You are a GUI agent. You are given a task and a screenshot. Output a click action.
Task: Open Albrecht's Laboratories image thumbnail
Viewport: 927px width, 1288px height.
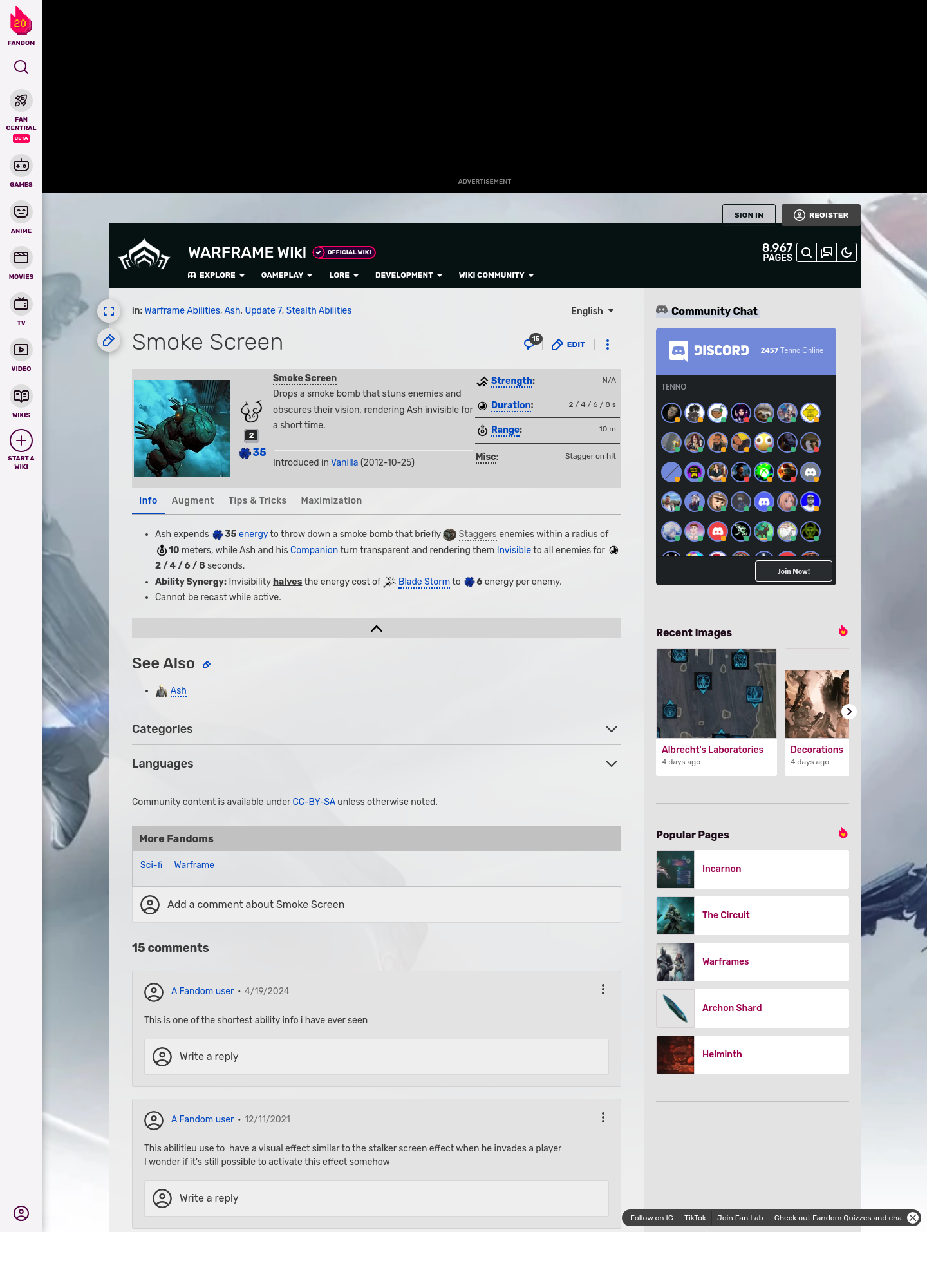coord(716,693)
